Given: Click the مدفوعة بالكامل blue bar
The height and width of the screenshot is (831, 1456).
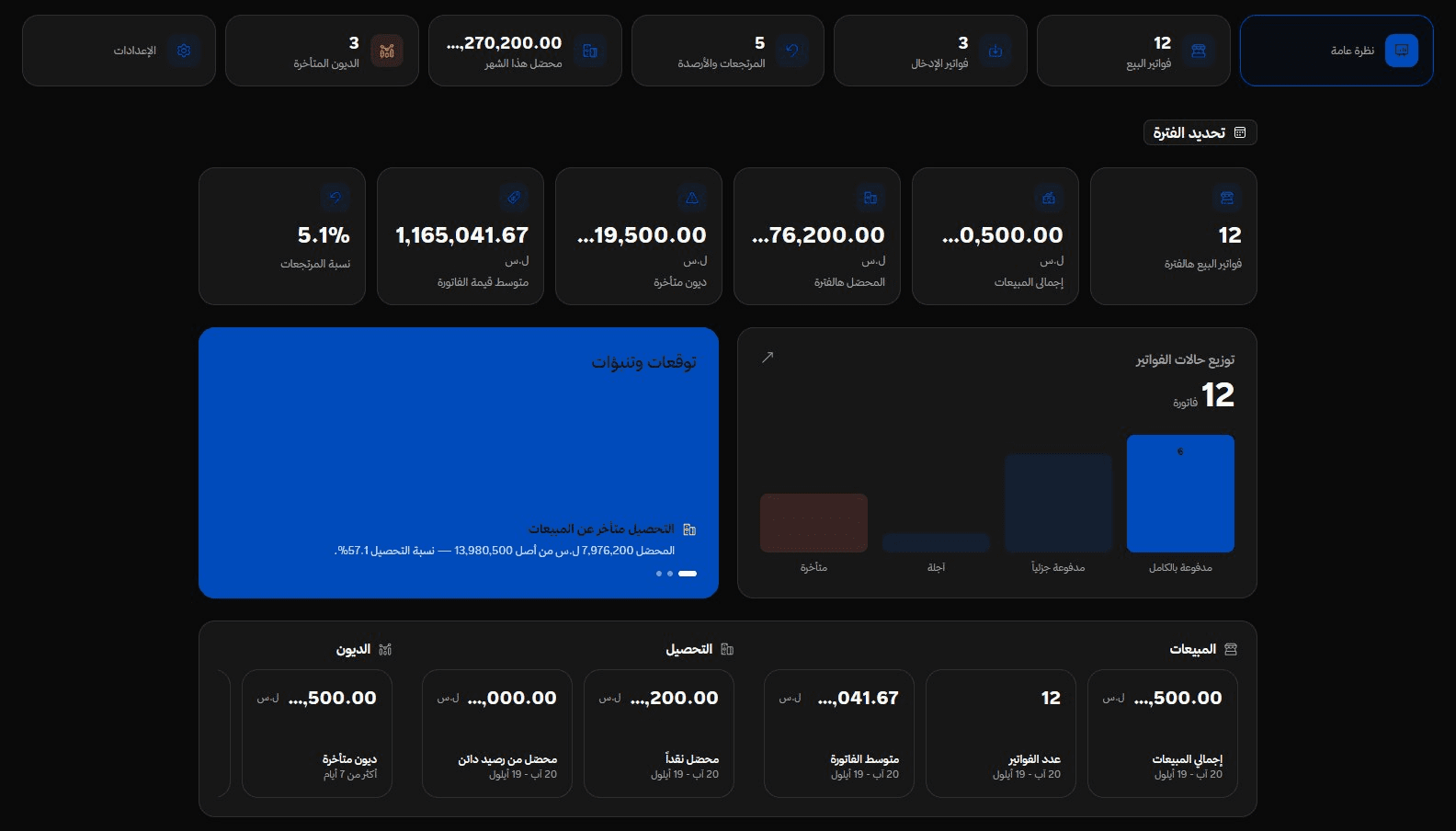Looking at the screenshot, I should [1180, 494].
